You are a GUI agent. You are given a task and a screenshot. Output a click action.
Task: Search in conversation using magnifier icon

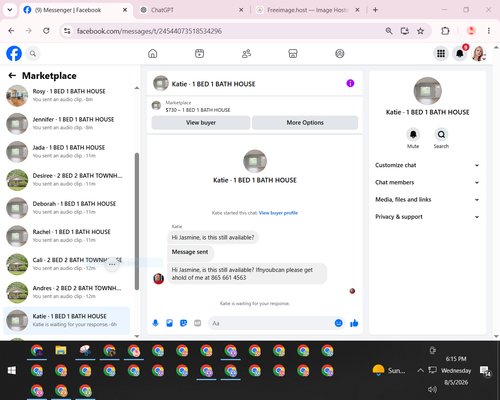tap(441, 134)
